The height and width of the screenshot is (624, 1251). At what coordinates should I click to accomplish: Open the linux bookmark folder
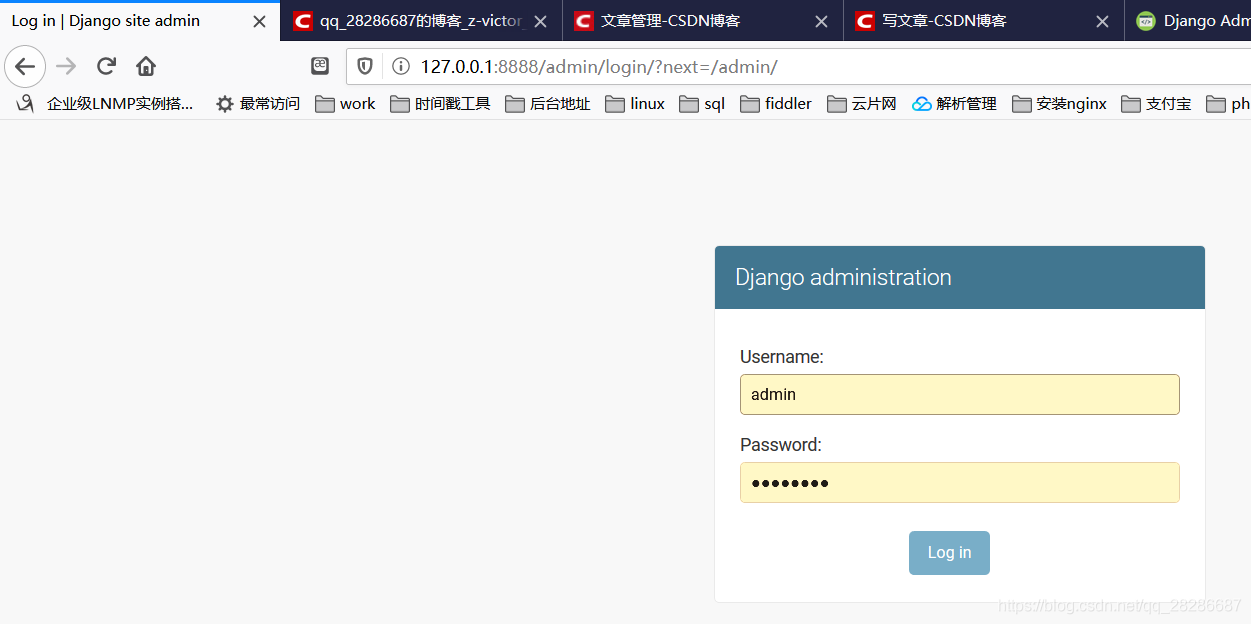(x=635, y=103)
